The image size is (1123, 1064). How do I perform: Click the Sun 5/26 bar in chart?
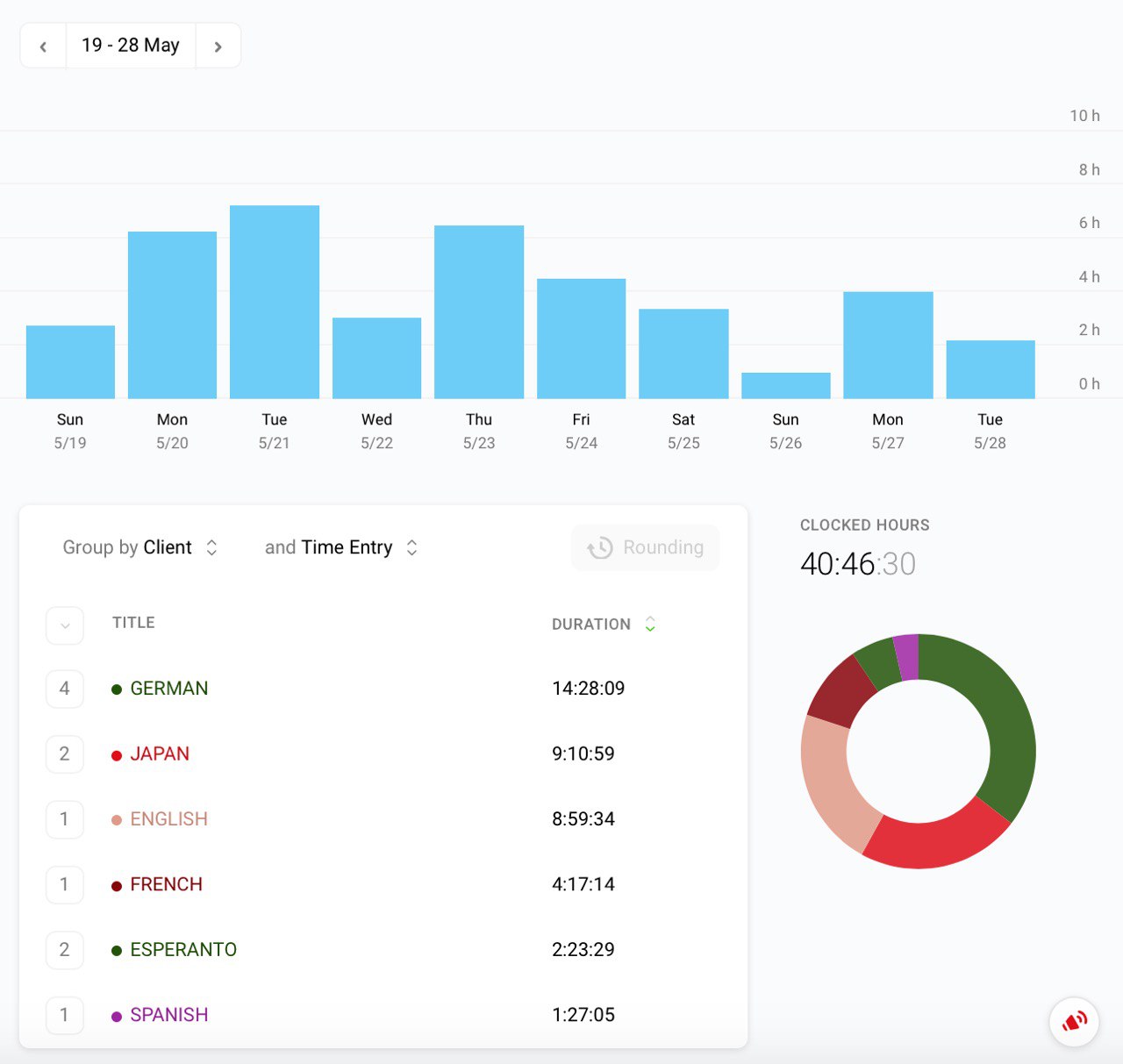[x=786, y=386]
